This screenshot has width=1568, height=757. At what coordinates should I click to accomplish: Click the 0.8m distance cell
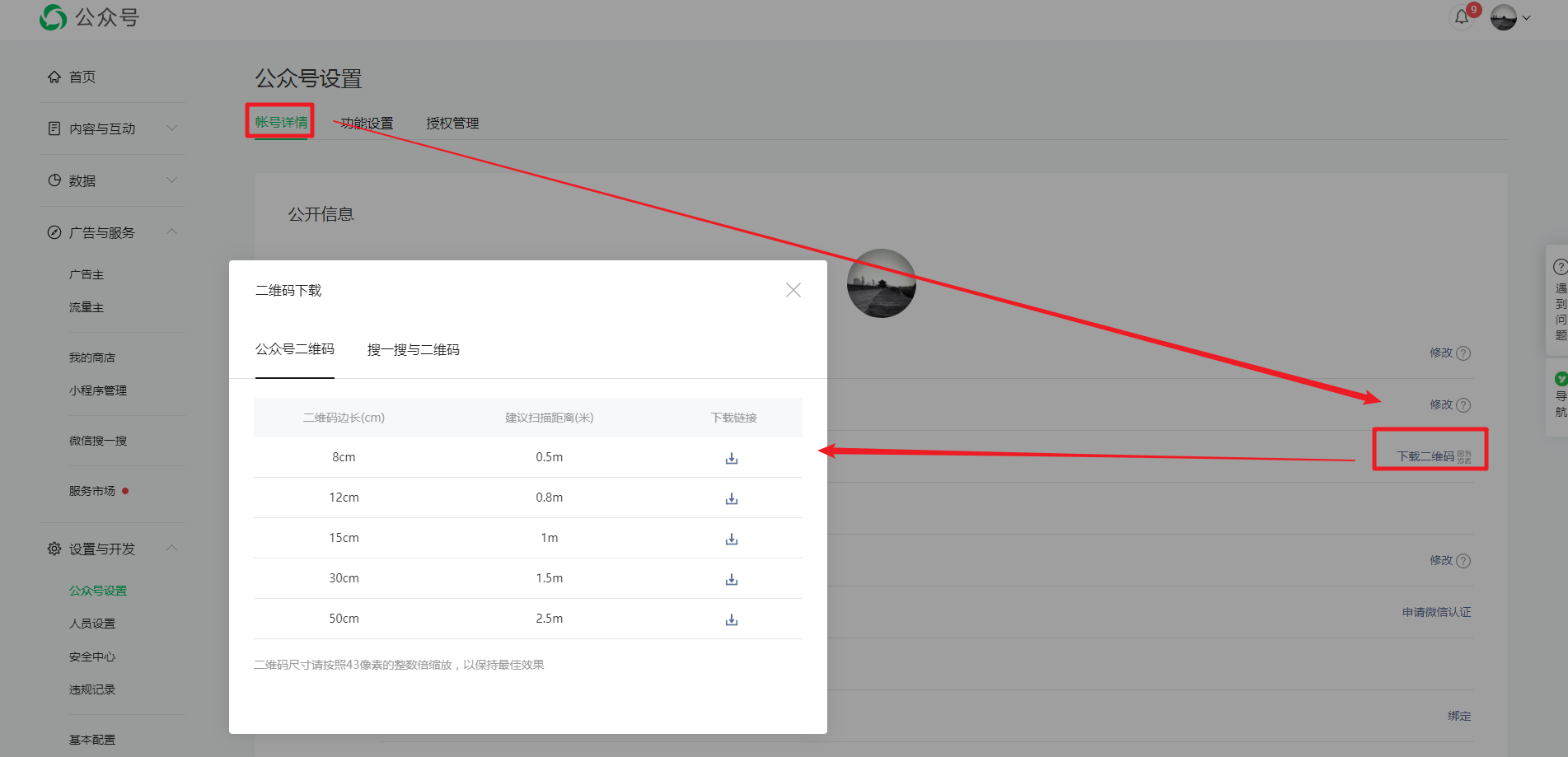pos(550,498)
